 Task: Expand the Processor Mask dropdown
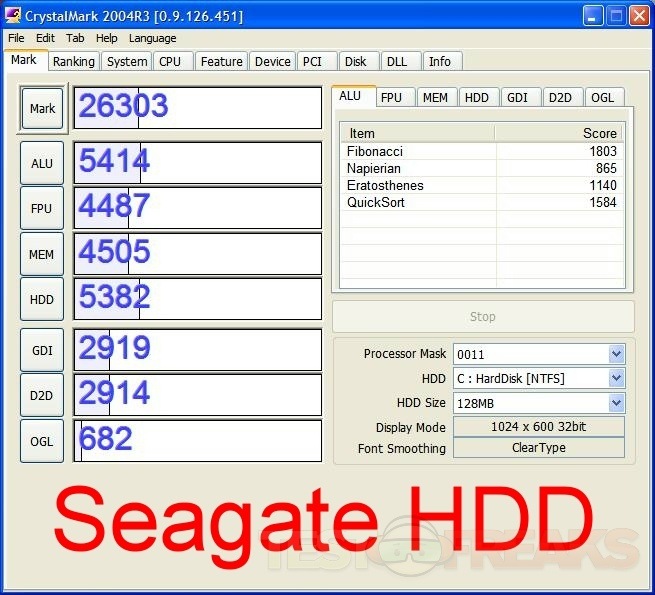616,354
